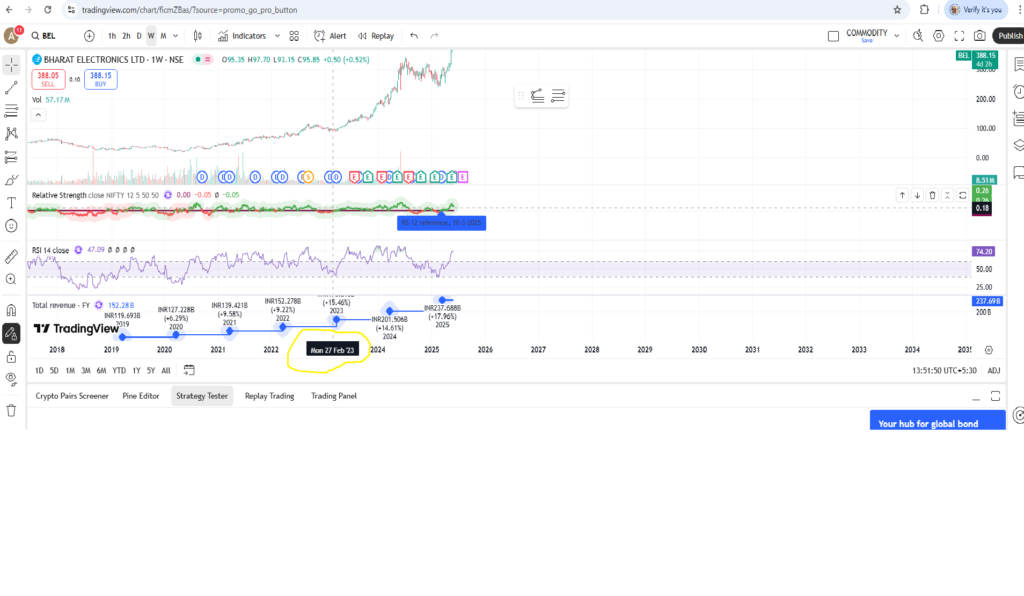Move Relative Strength pane up
Screen dimensions: 1024x596
tap(902, 195)
